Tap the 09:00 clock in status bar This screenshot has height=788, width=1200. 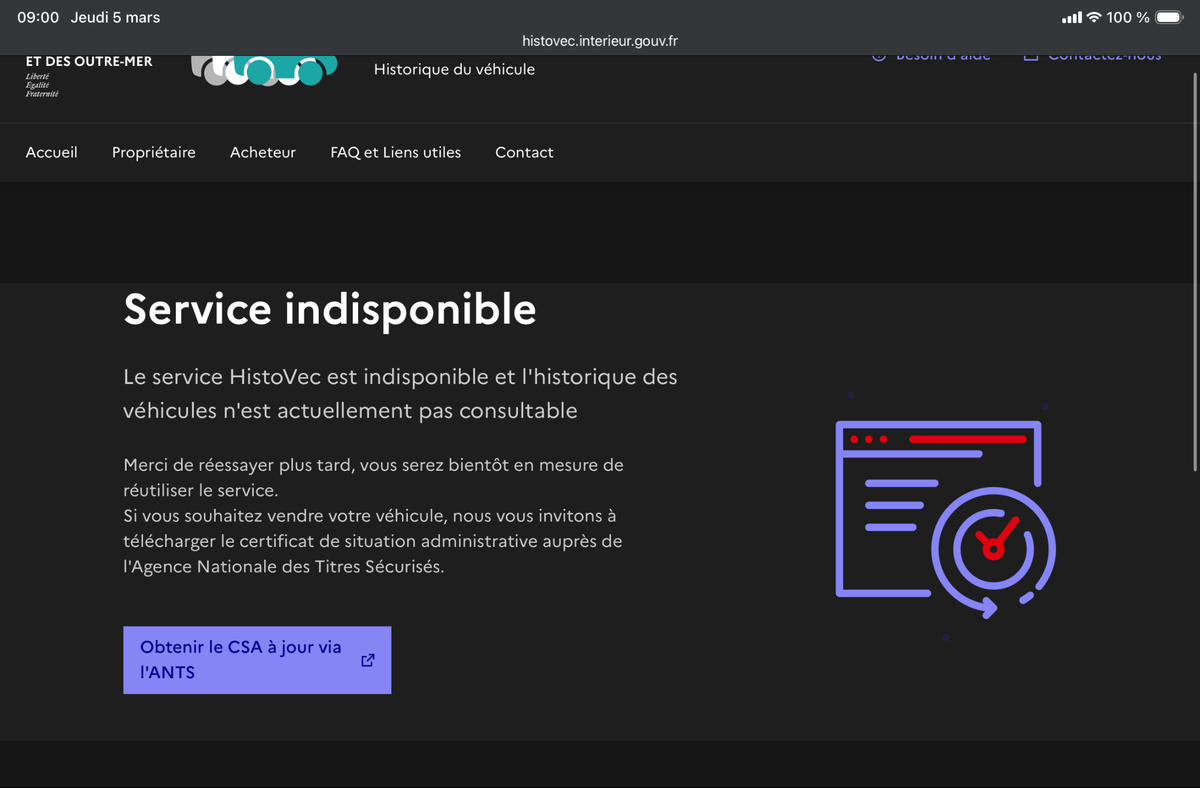click(x=38, y=17)
